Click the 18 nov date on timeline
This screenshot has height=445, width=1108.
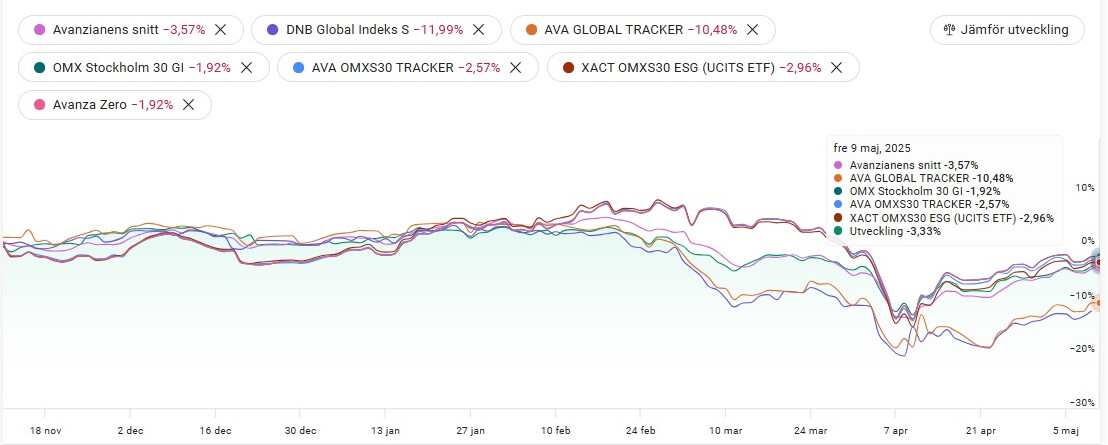tap(45, 431)
